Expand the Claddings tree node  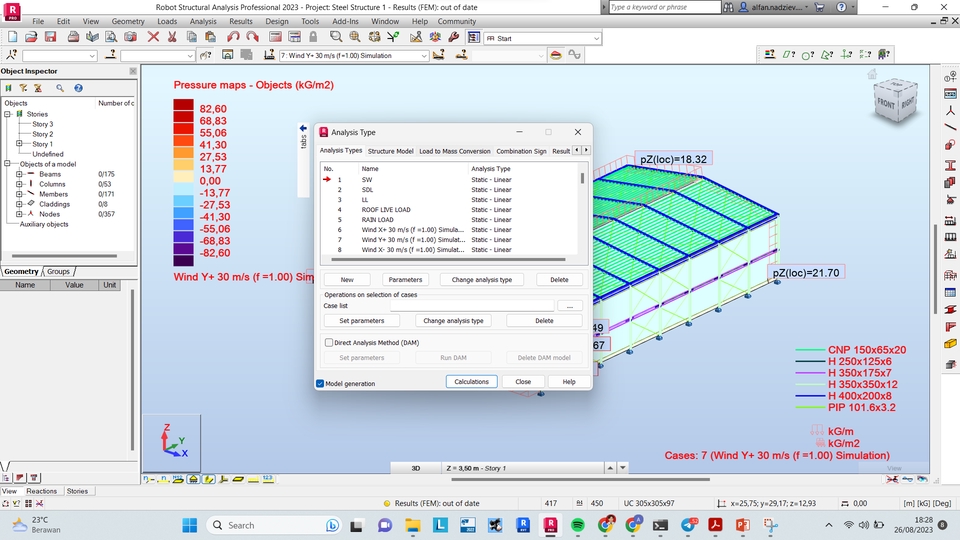(19, 204)
